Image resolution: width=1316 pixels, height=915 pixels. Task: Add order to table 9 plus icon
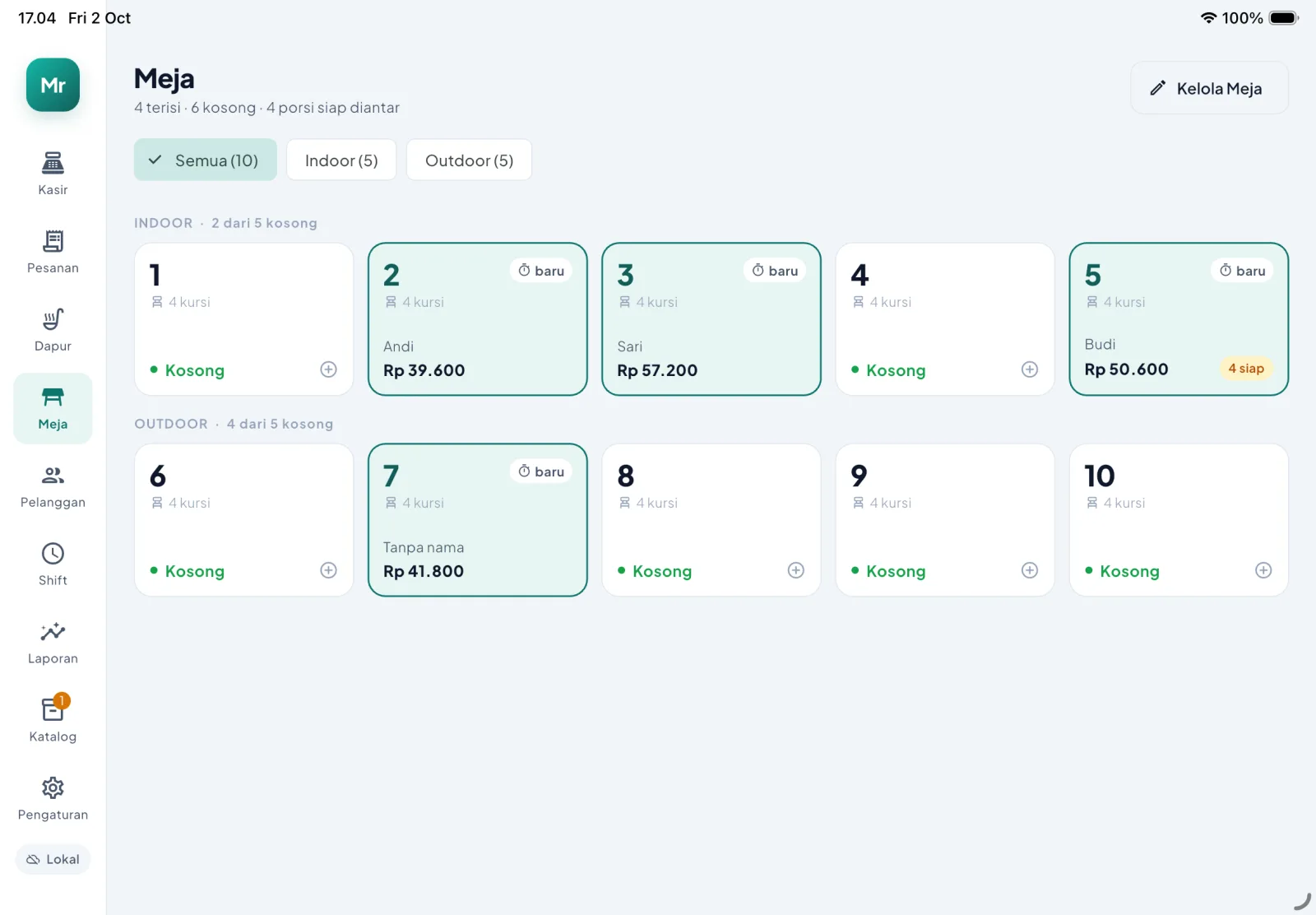pos(1030,570)
